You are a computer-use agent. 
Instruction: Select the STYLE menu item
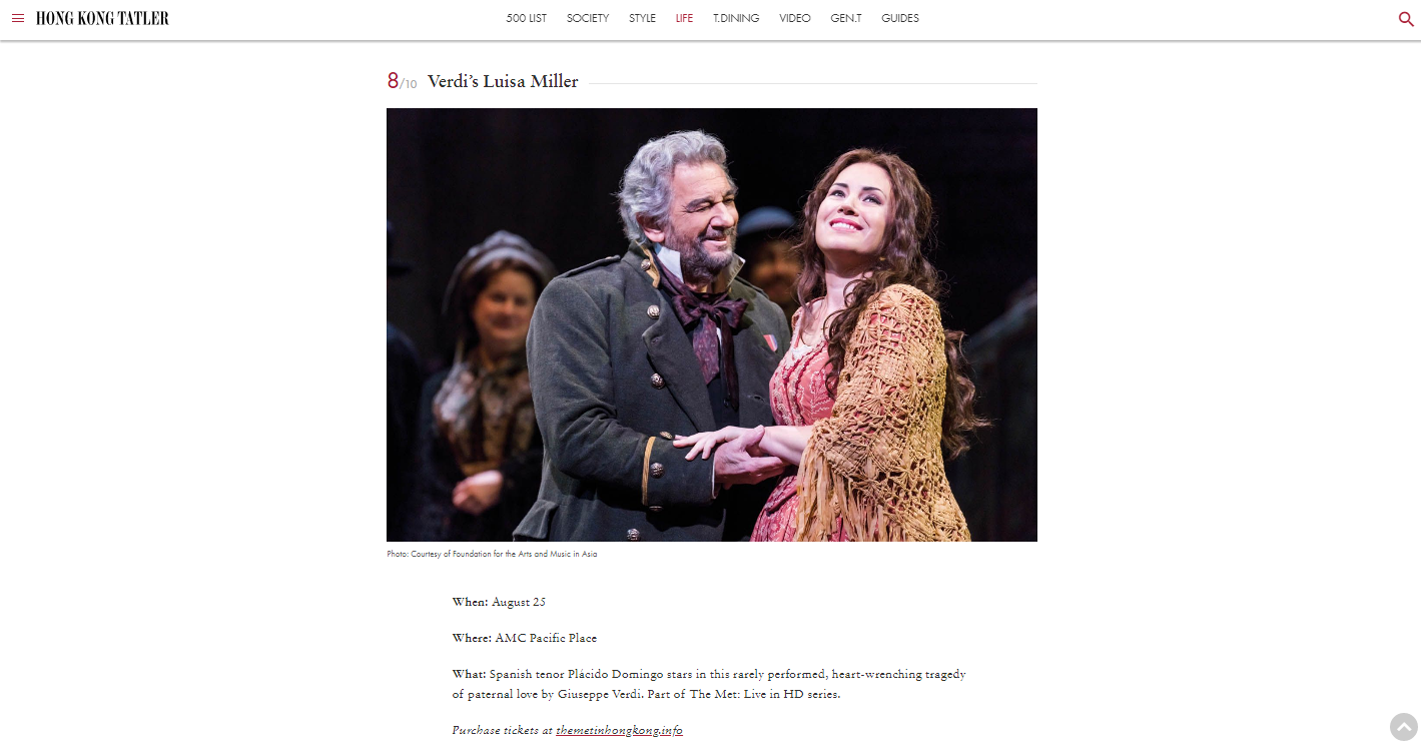click(642, 18)
